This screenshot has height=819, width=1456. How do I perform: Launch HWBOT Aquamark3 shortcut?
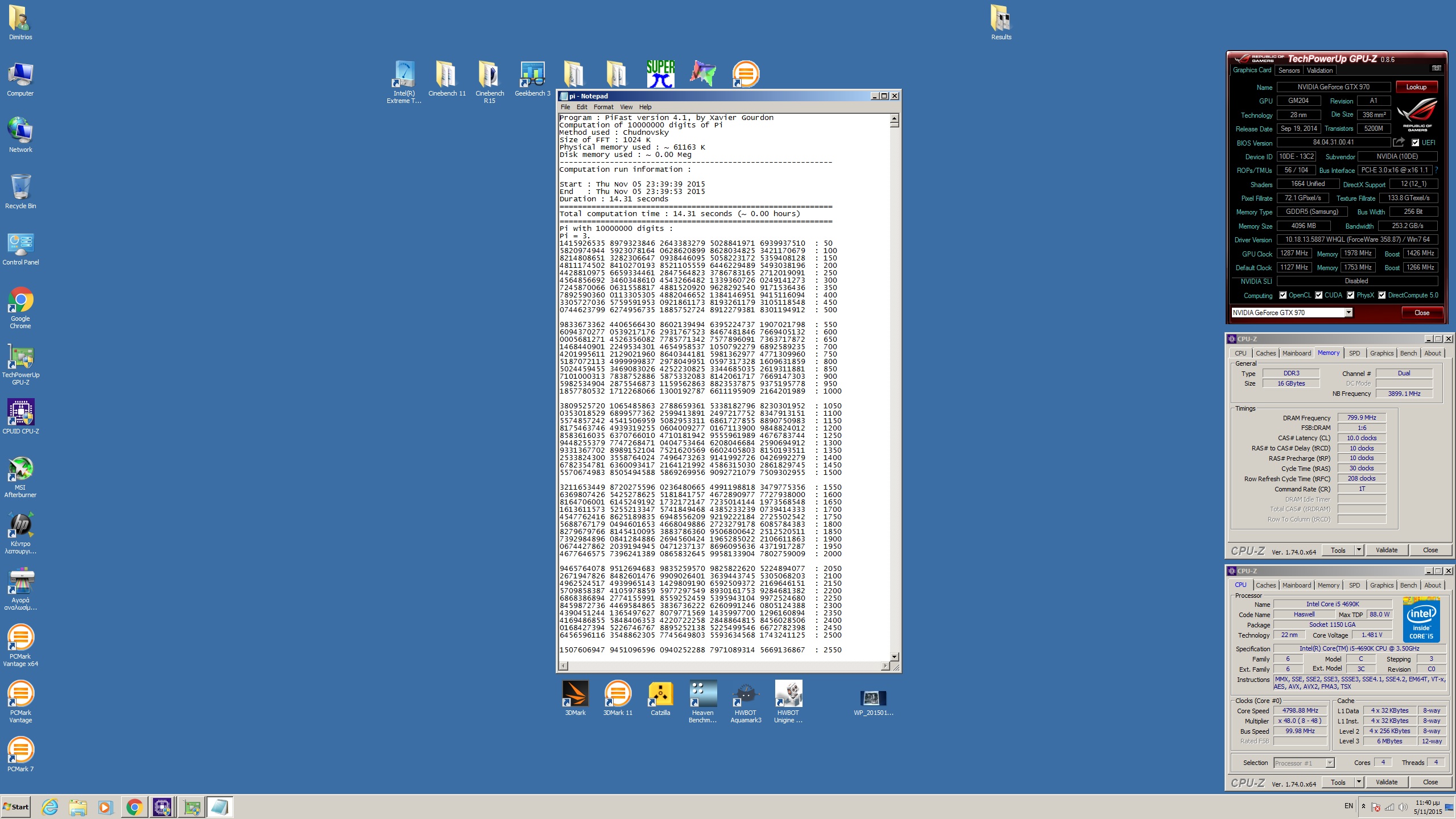[x=746, y=701]
